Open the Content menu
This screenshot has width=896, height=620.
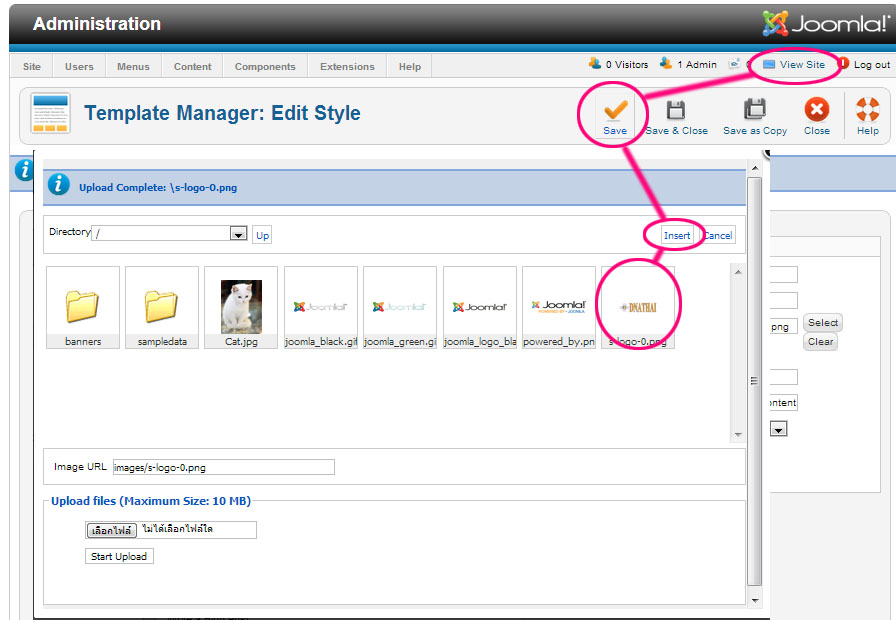(x=192, y=67)
